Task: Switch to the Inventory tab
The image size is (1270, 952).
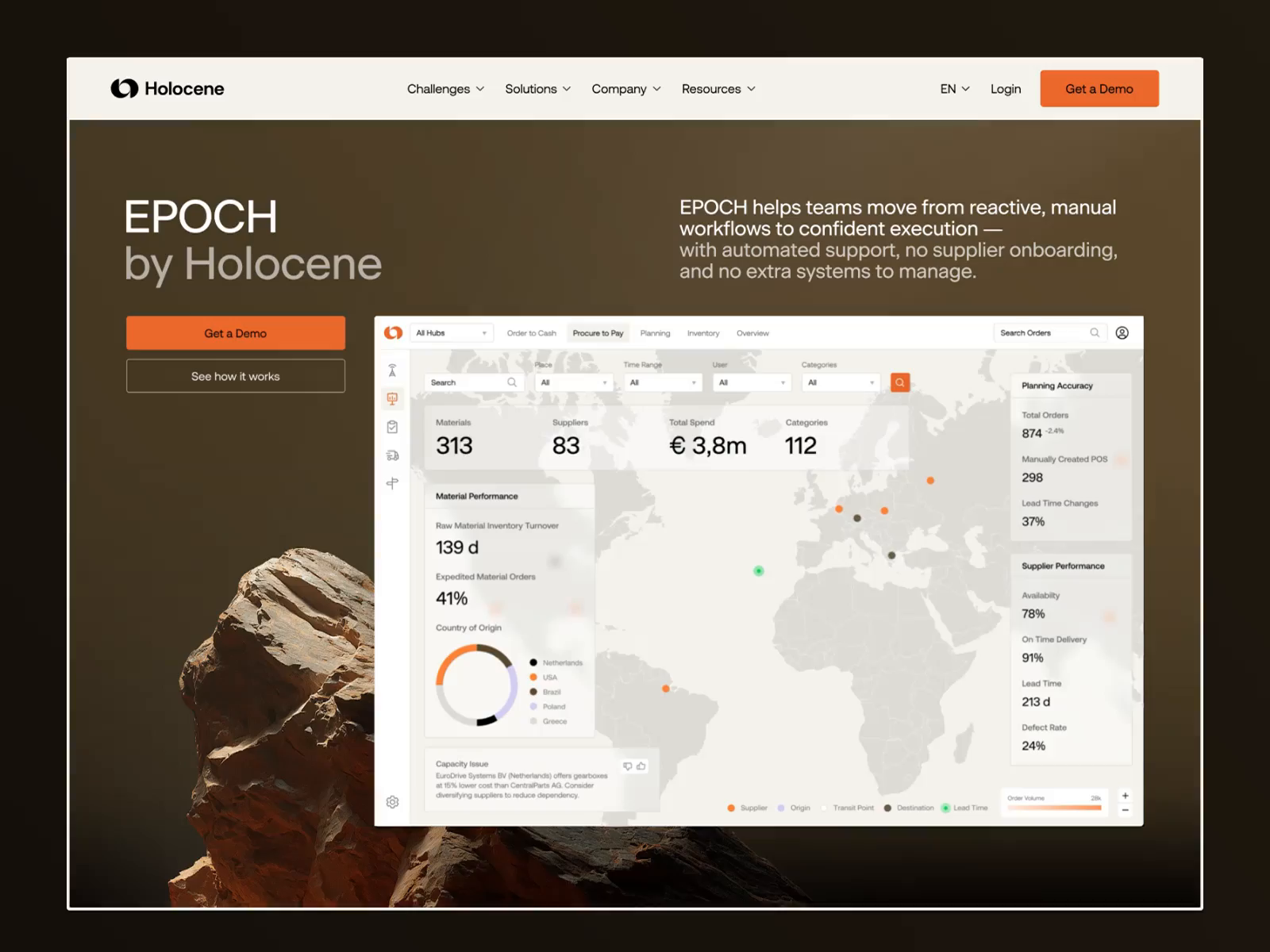Action: (703, 333)
